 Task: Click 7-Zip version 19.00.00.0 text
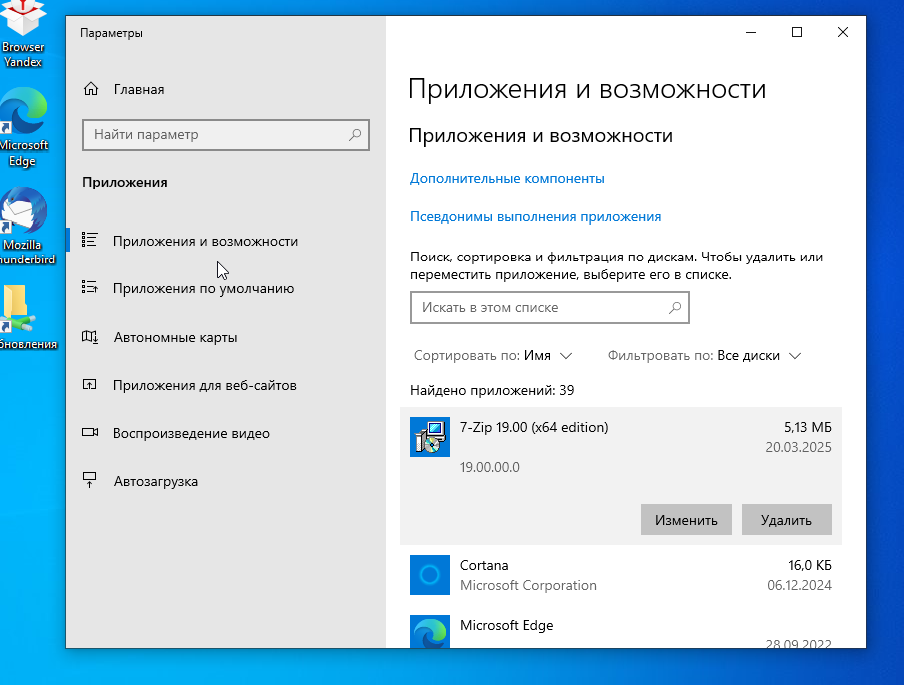(489, 467)
